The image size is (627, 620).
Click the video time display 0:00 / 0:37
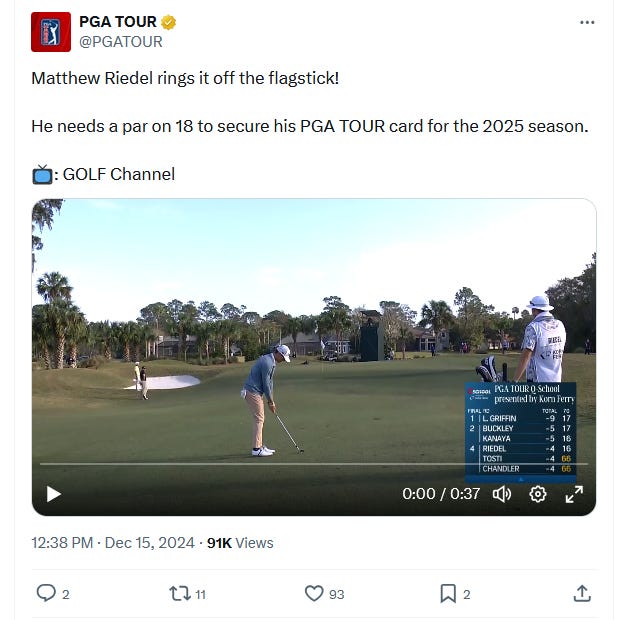441,494
